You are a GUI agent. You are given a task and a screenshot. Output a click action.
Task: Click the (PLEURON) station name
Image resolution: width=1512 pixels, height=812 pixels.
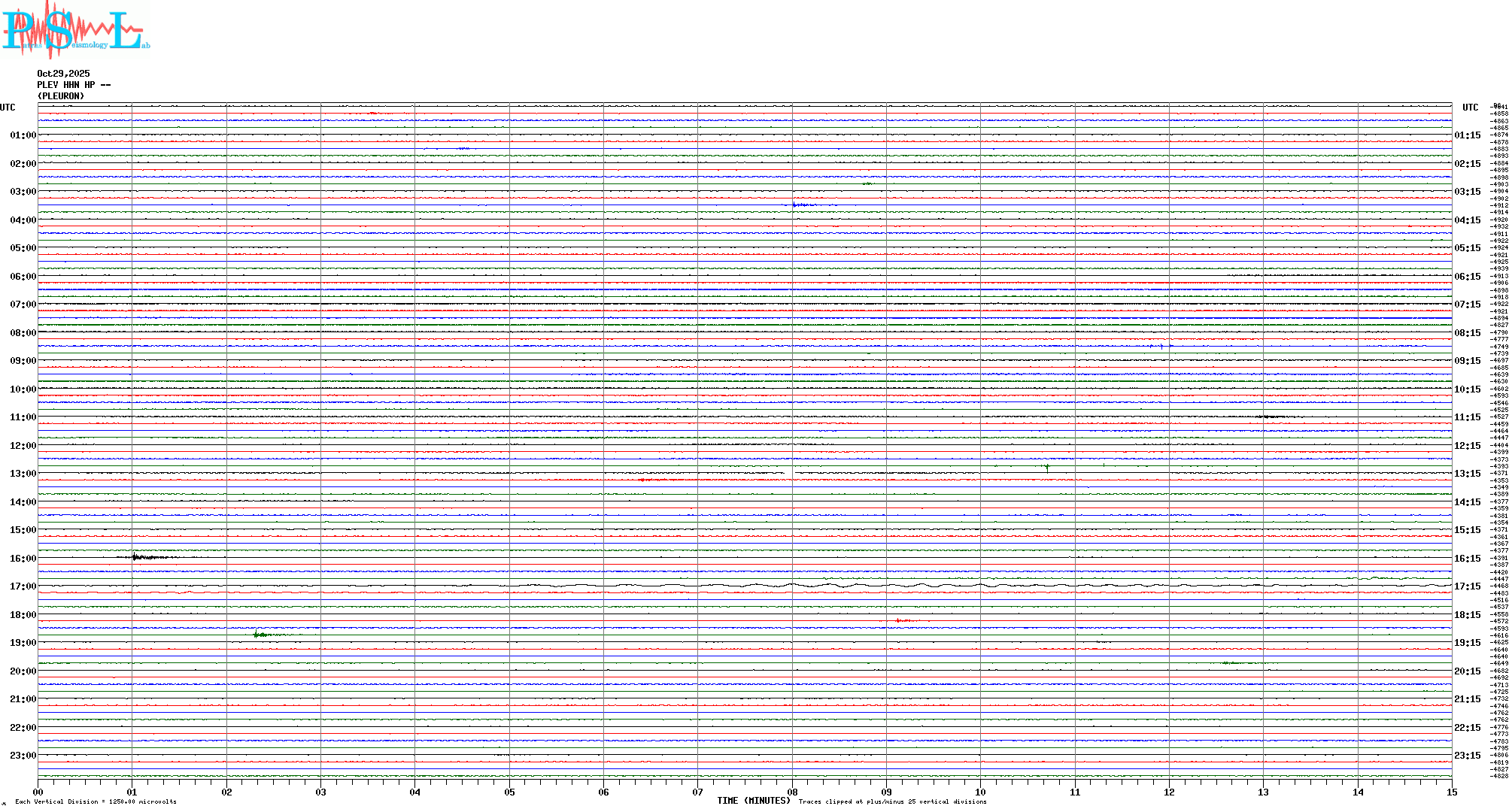click(61, 96)
